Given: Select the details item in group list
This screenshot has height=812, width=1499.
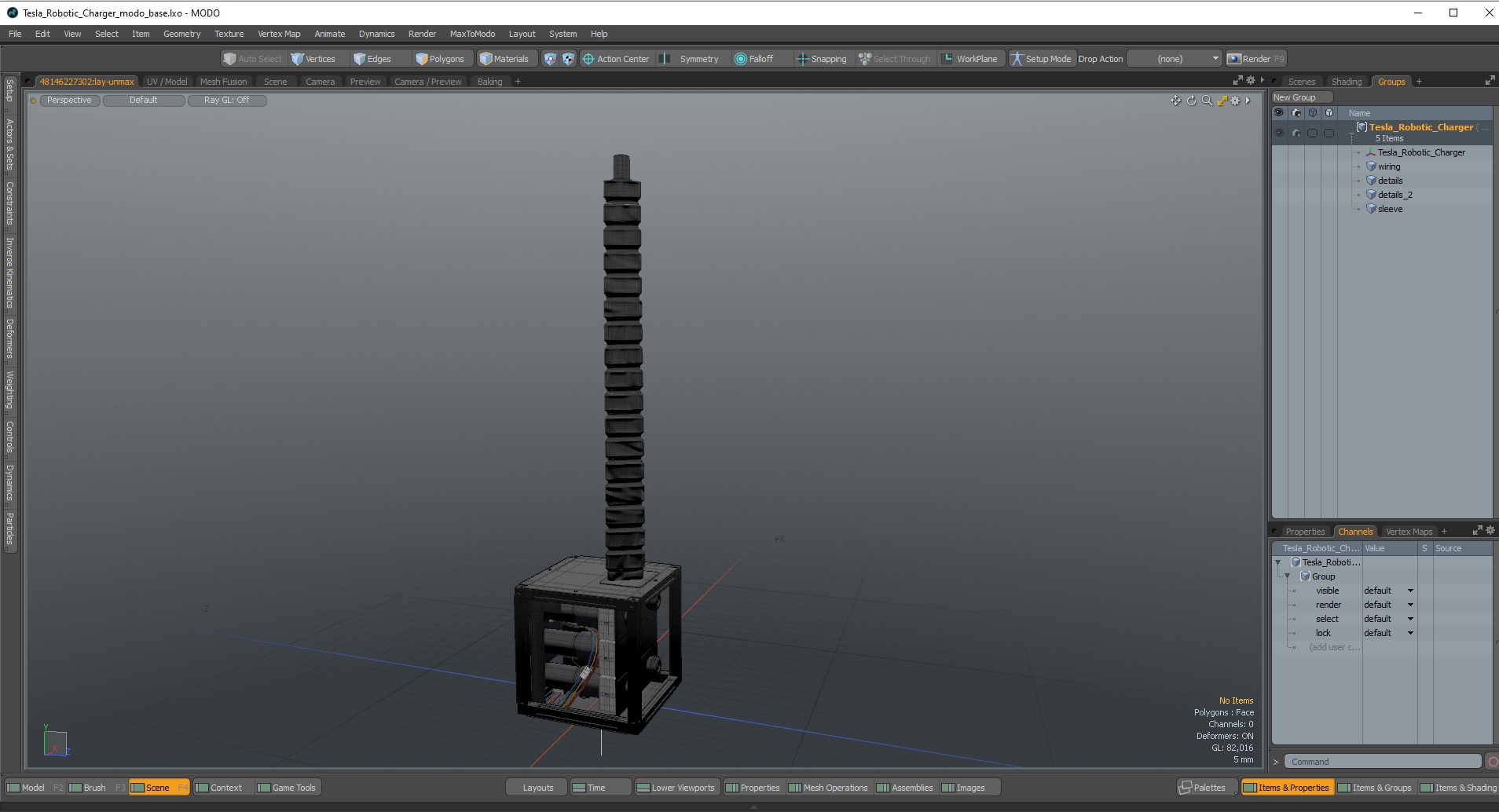Looking at the screenshot, I should point(1390,181).
